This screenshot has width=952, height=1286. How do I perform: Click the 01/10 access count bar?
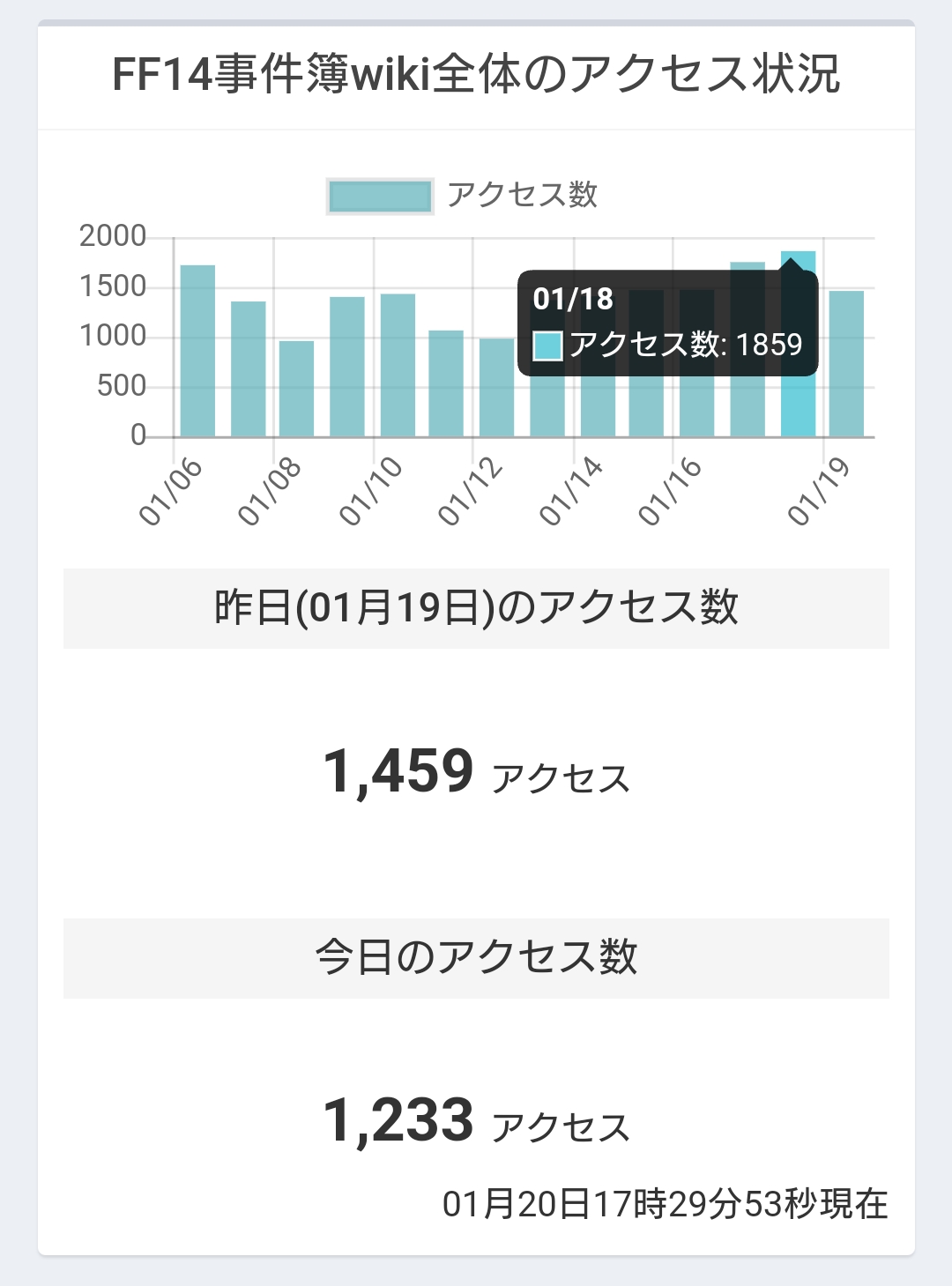tap(398, 366)
